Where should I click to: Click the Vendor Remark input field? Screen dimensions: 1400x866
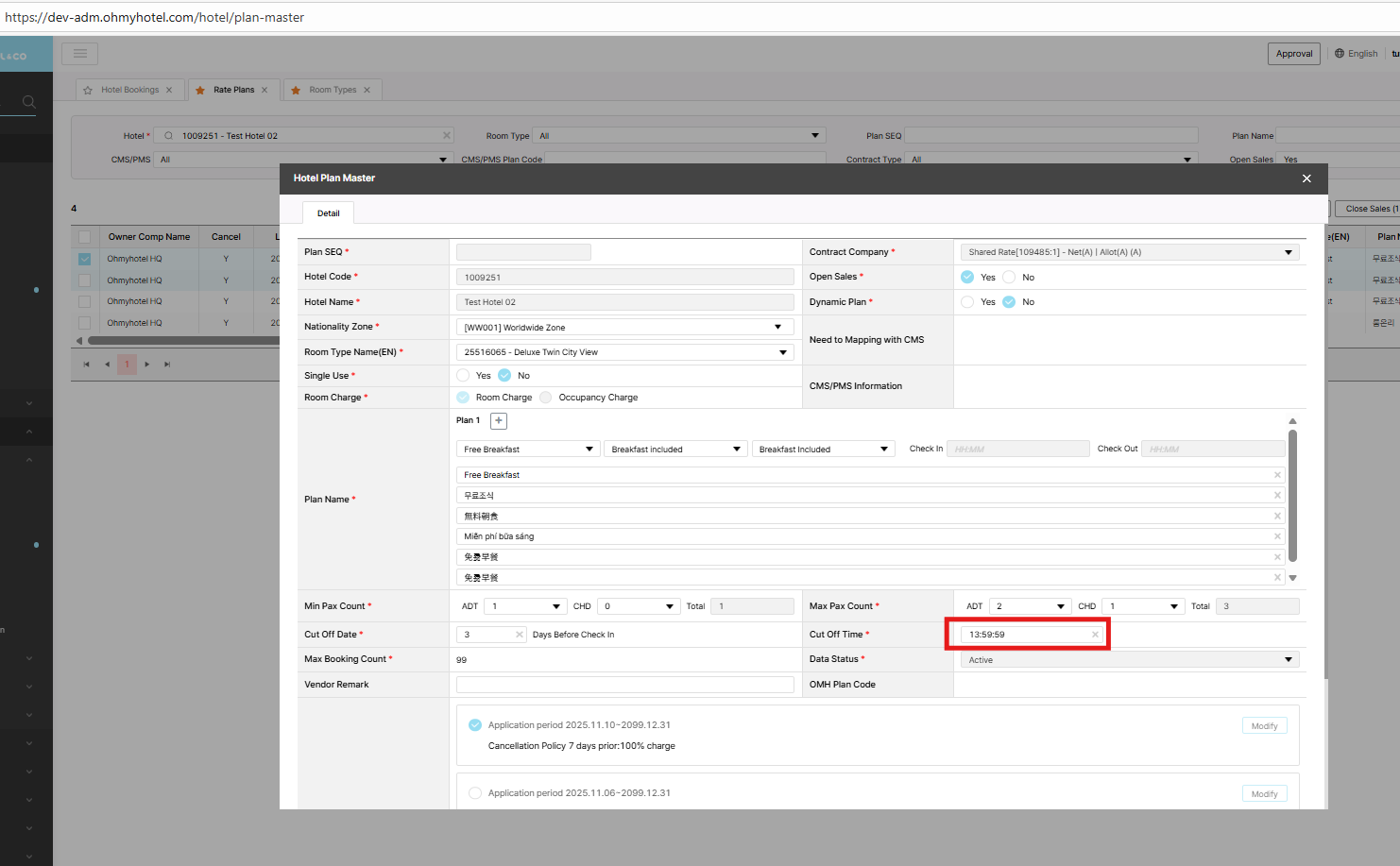pos(624,685)
